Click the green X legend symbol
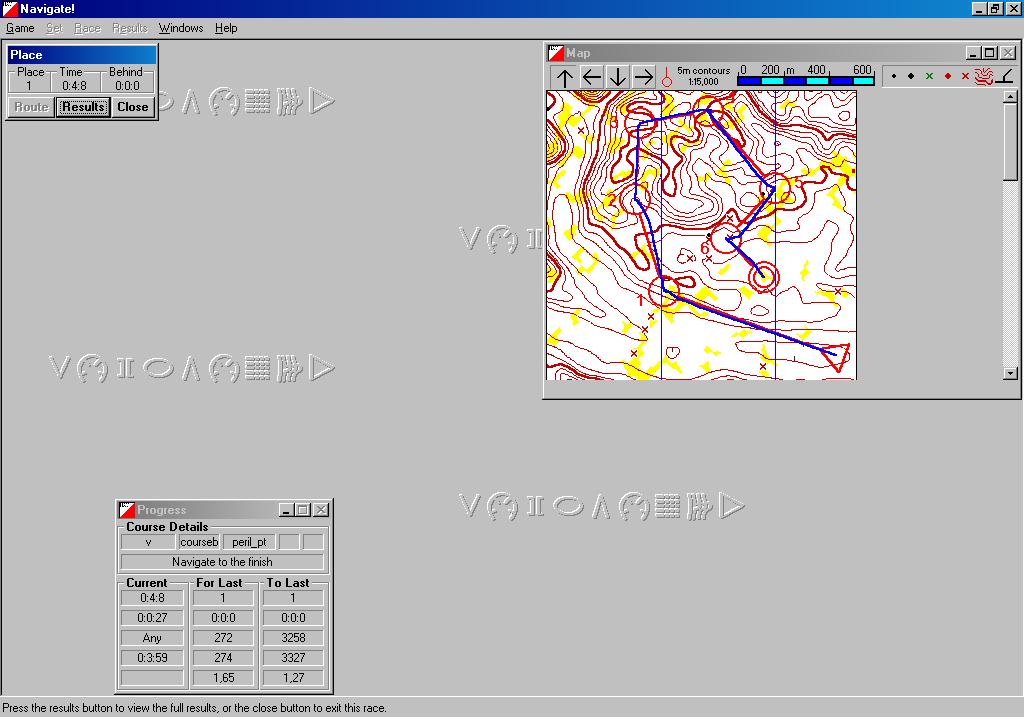 [929, 76]
